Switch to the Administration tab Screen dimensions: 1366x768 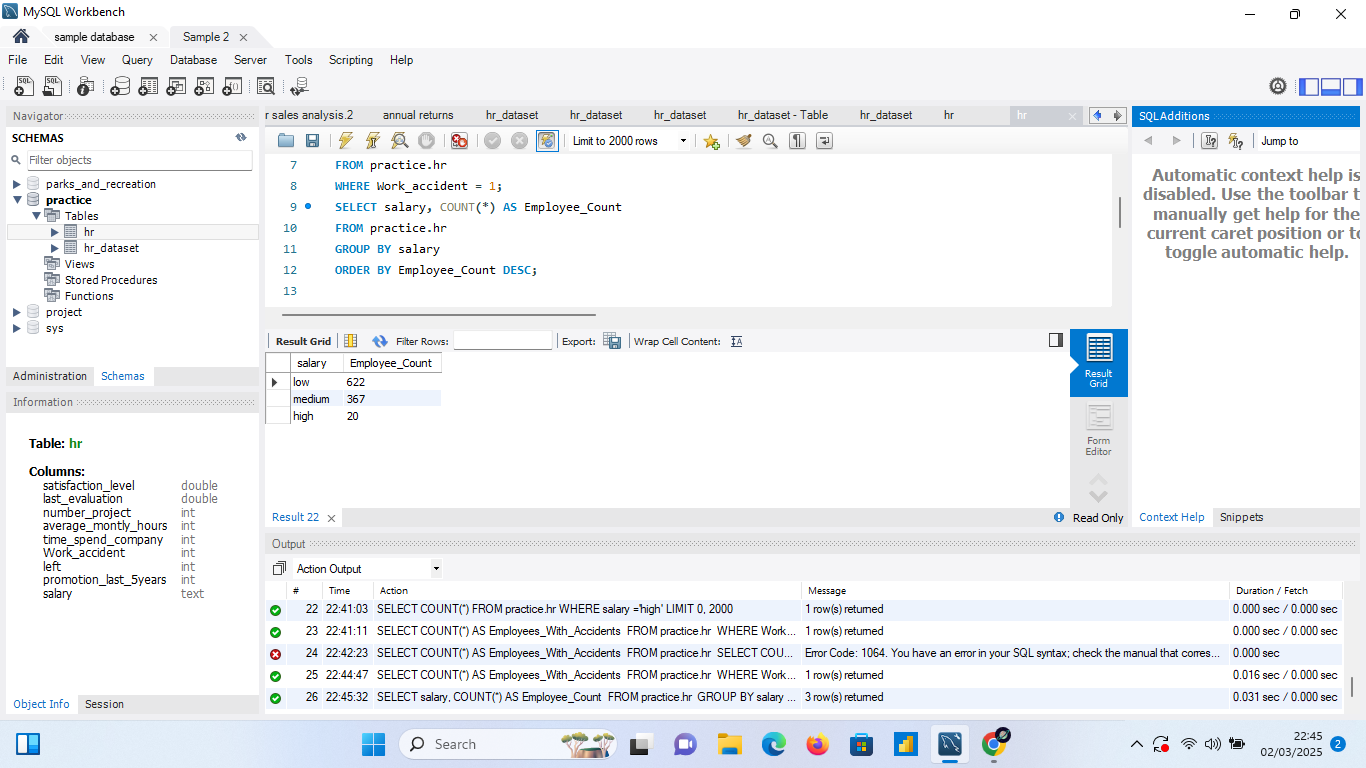pos(50,376)
